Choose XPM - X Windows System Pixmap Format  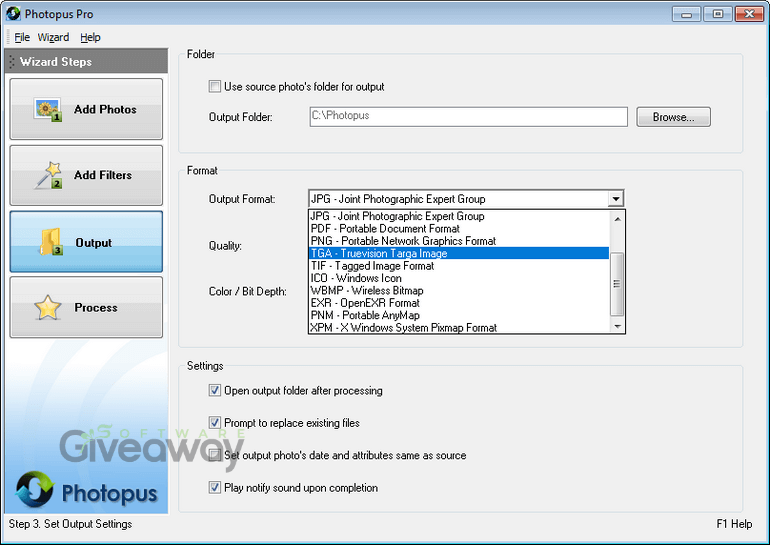[459, 327]
